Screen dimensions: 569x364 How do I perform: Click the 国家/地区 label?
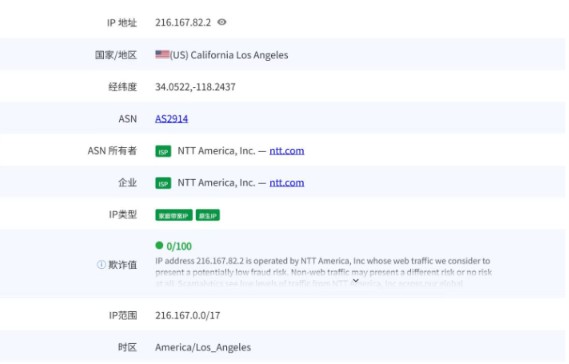116,55
